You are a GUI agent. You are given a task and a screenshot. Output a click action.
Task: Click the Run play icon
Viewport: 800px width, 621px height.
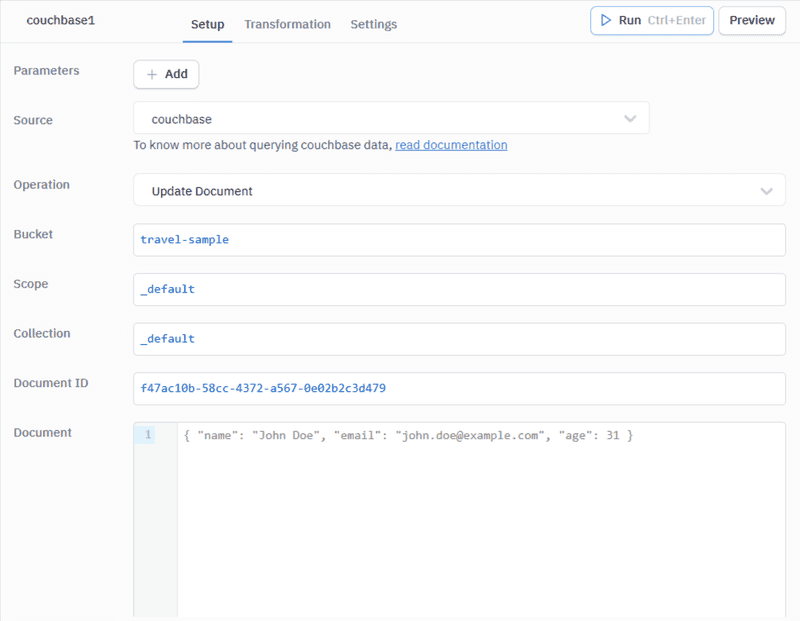(x=606, y=20)
